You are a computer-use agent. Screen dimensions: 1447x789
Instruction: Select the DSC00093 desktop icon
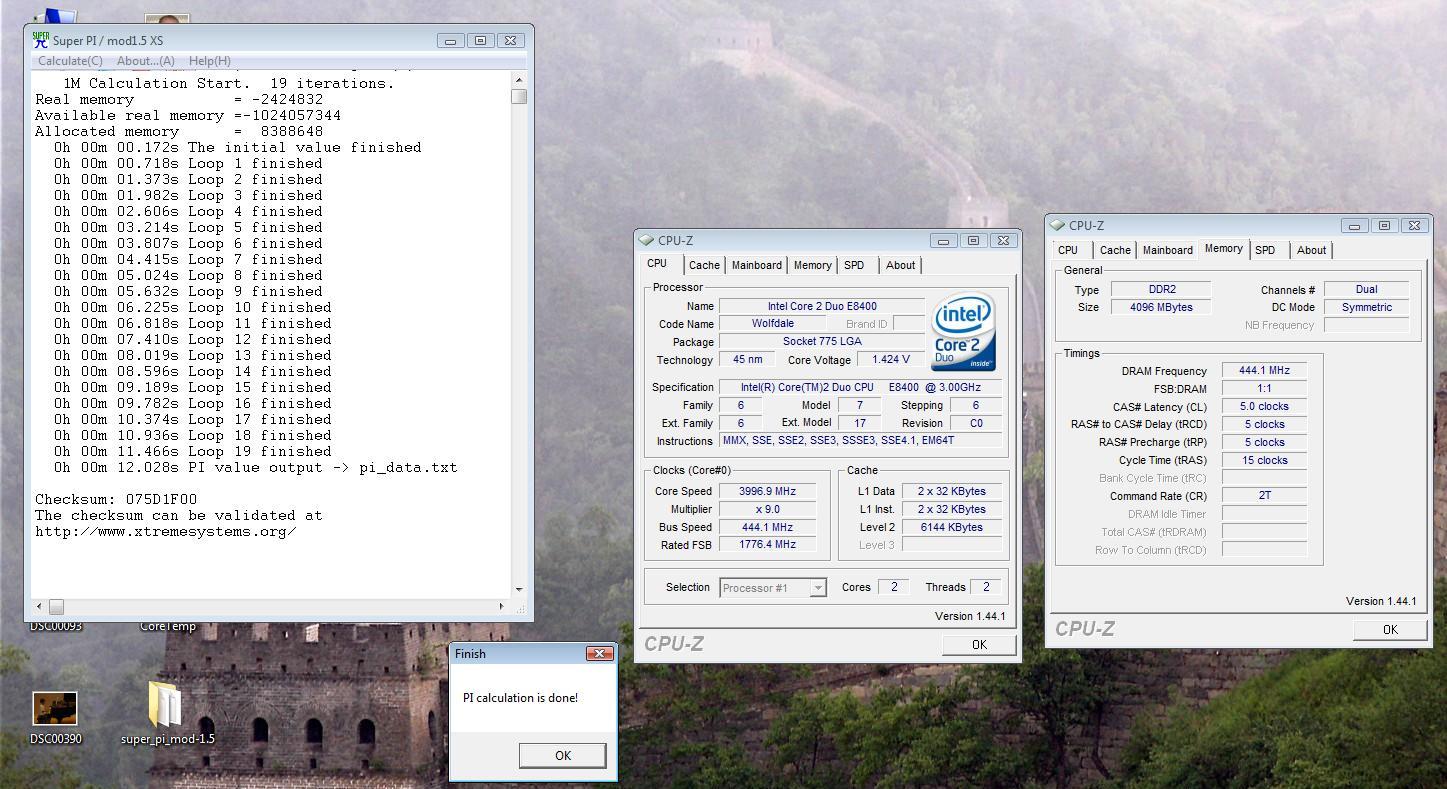point(56,626)
